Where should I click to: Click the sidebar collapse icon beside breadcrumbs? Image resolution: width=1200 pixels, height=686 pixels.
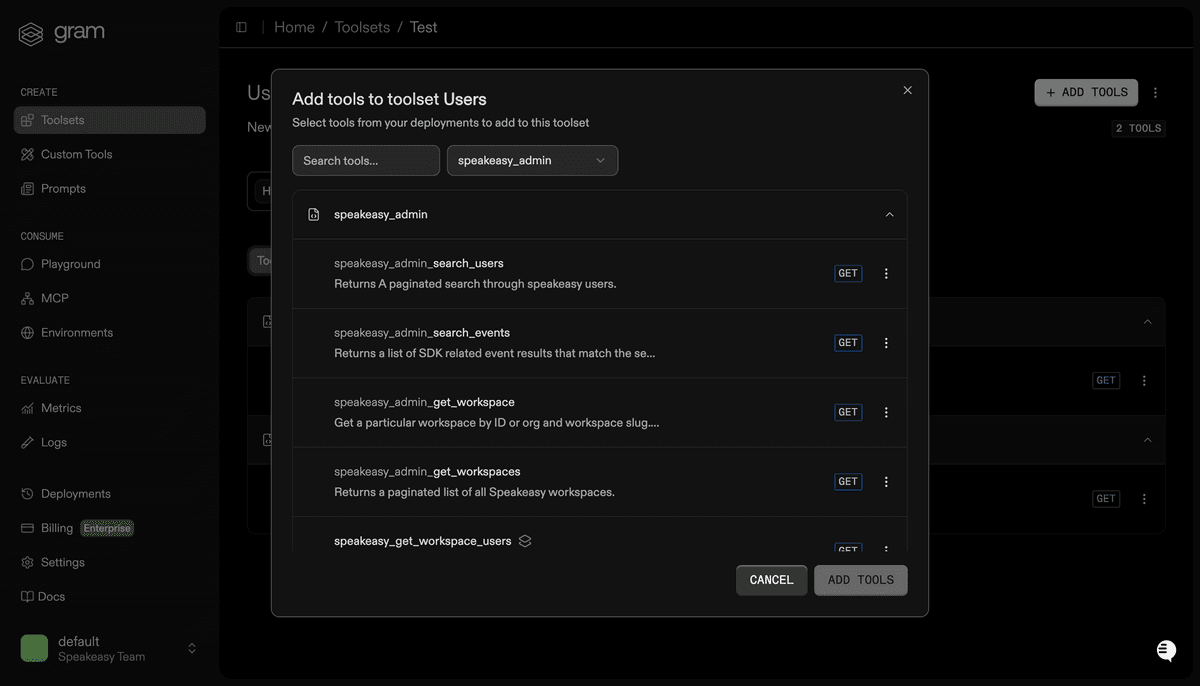[241, 27]
